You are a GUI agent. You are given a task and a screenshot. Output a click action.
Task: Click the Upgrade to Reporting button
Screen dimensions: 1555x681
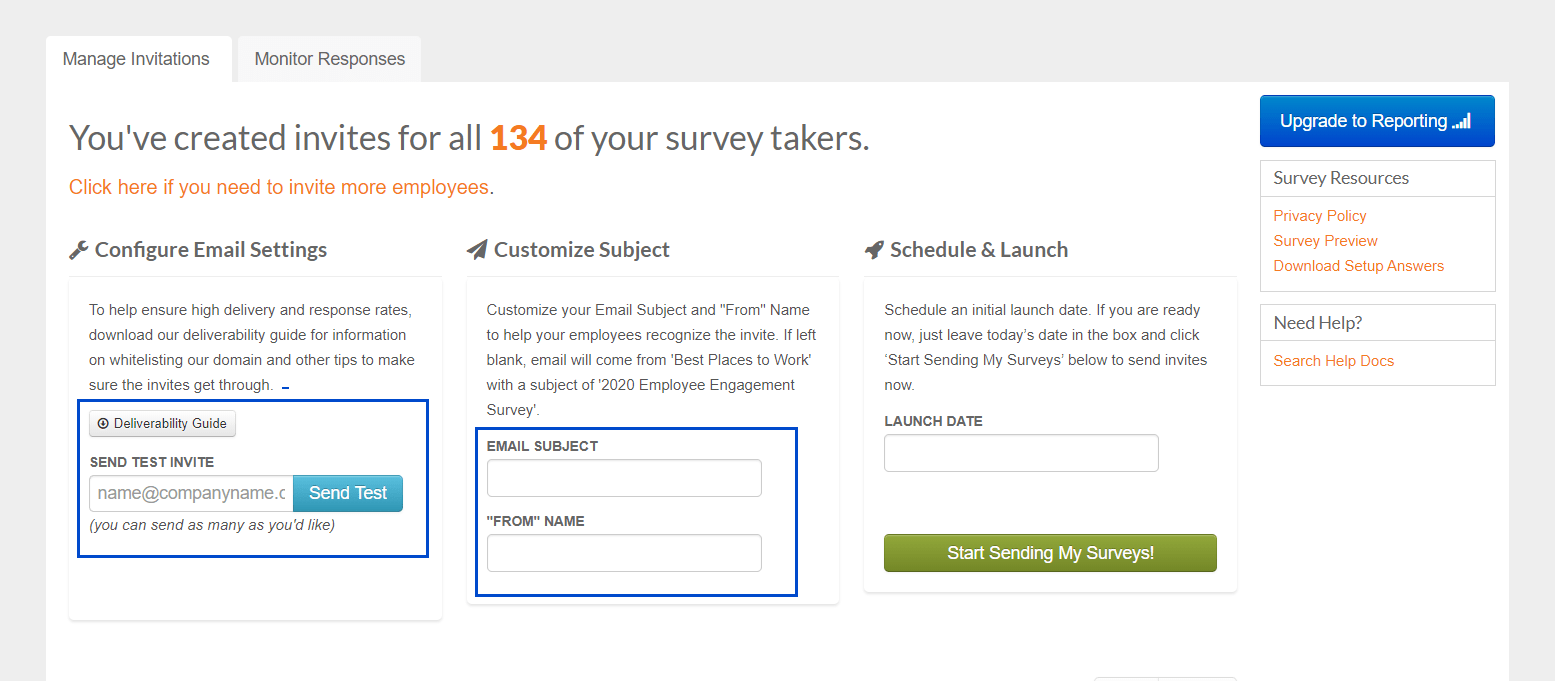pos(1377,121)
